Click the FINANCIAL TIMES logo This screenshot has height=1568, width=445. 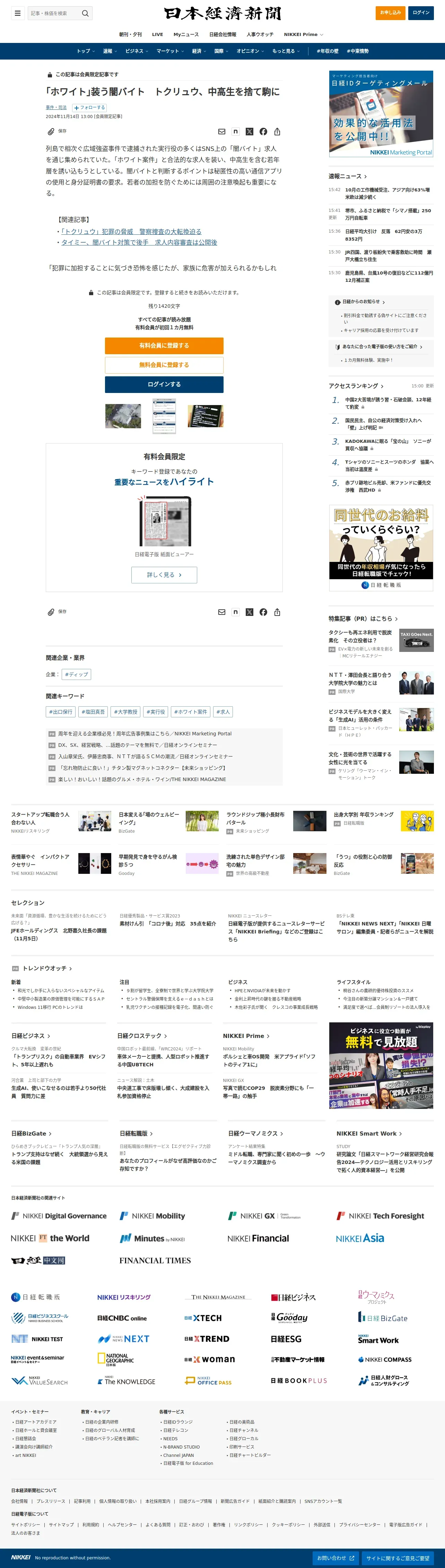[x=155, y=1261]
